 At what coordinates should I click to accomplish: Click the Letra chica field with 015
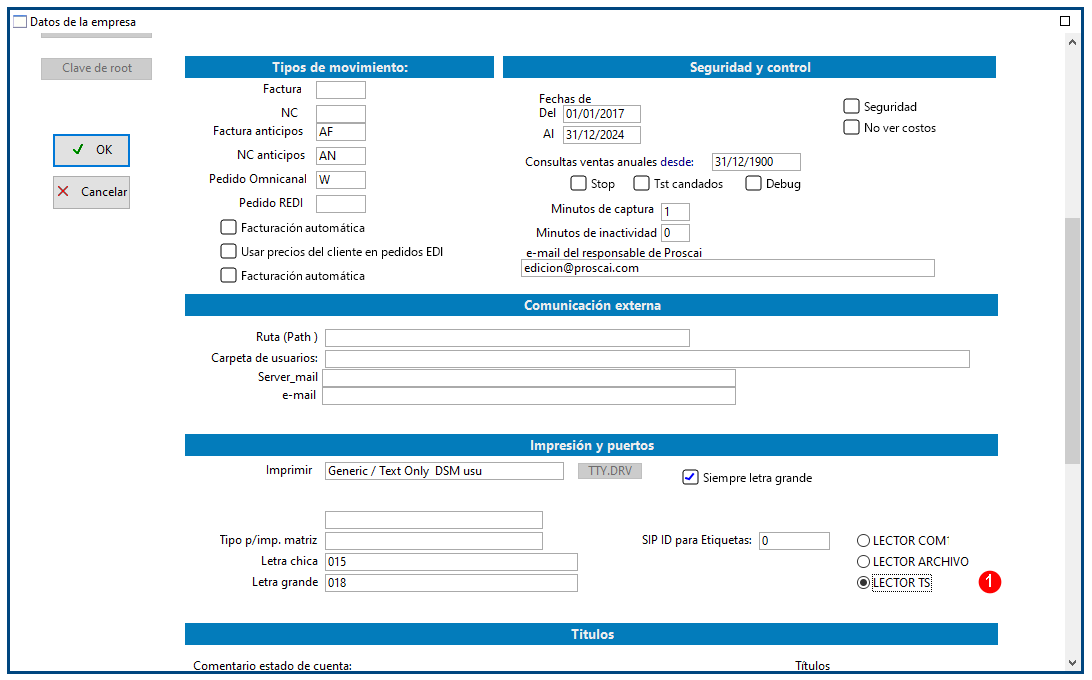click(451, 562)
